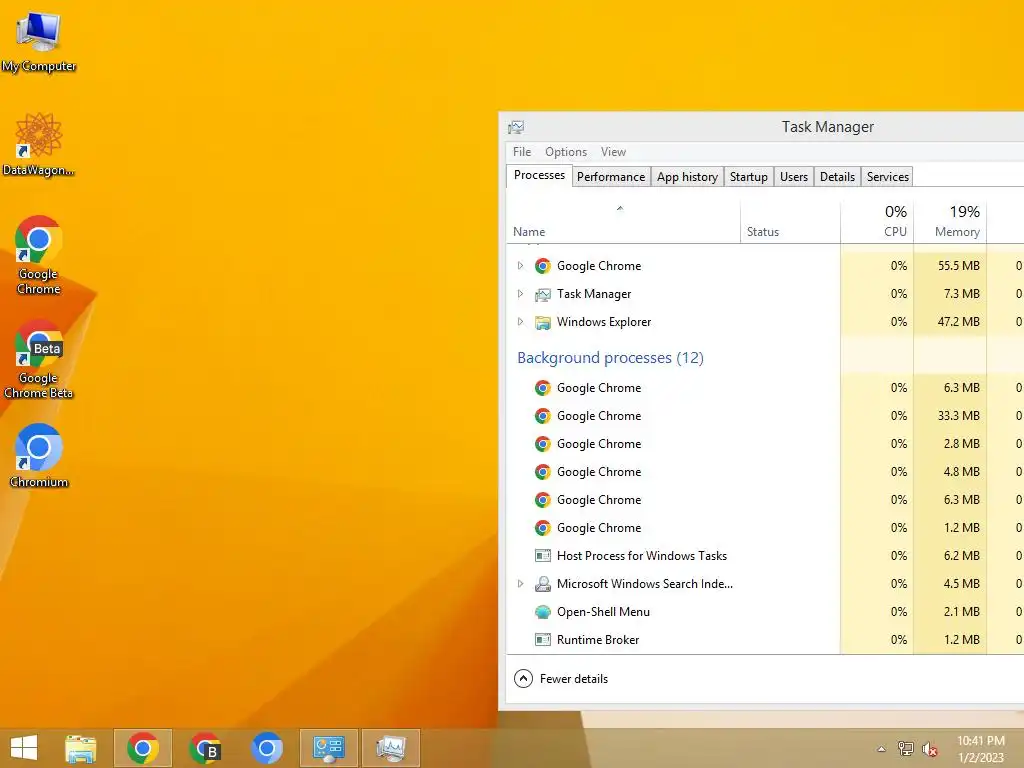Launch Chrome Beta from the taskbar
1024x768 pixels.
click(204, 748)
